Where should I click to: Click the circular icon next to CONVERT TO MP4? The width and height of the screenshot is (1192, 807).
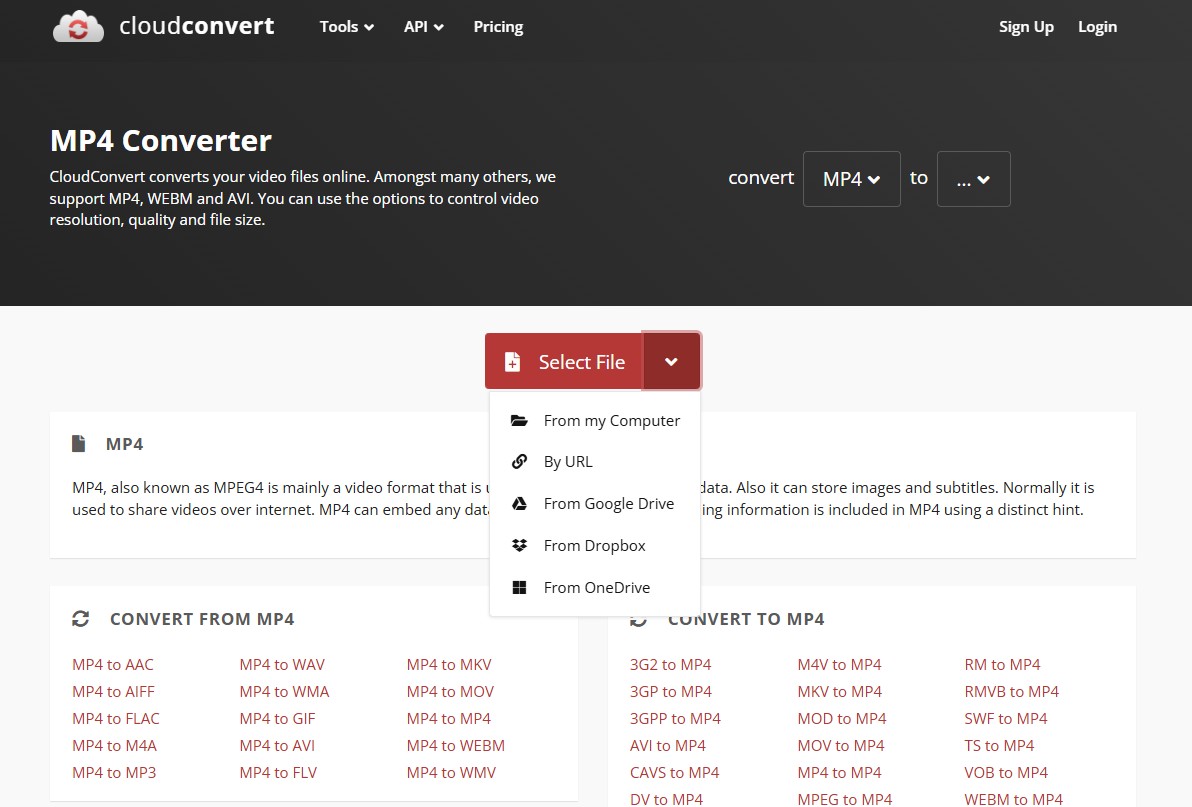click(637, 618)
